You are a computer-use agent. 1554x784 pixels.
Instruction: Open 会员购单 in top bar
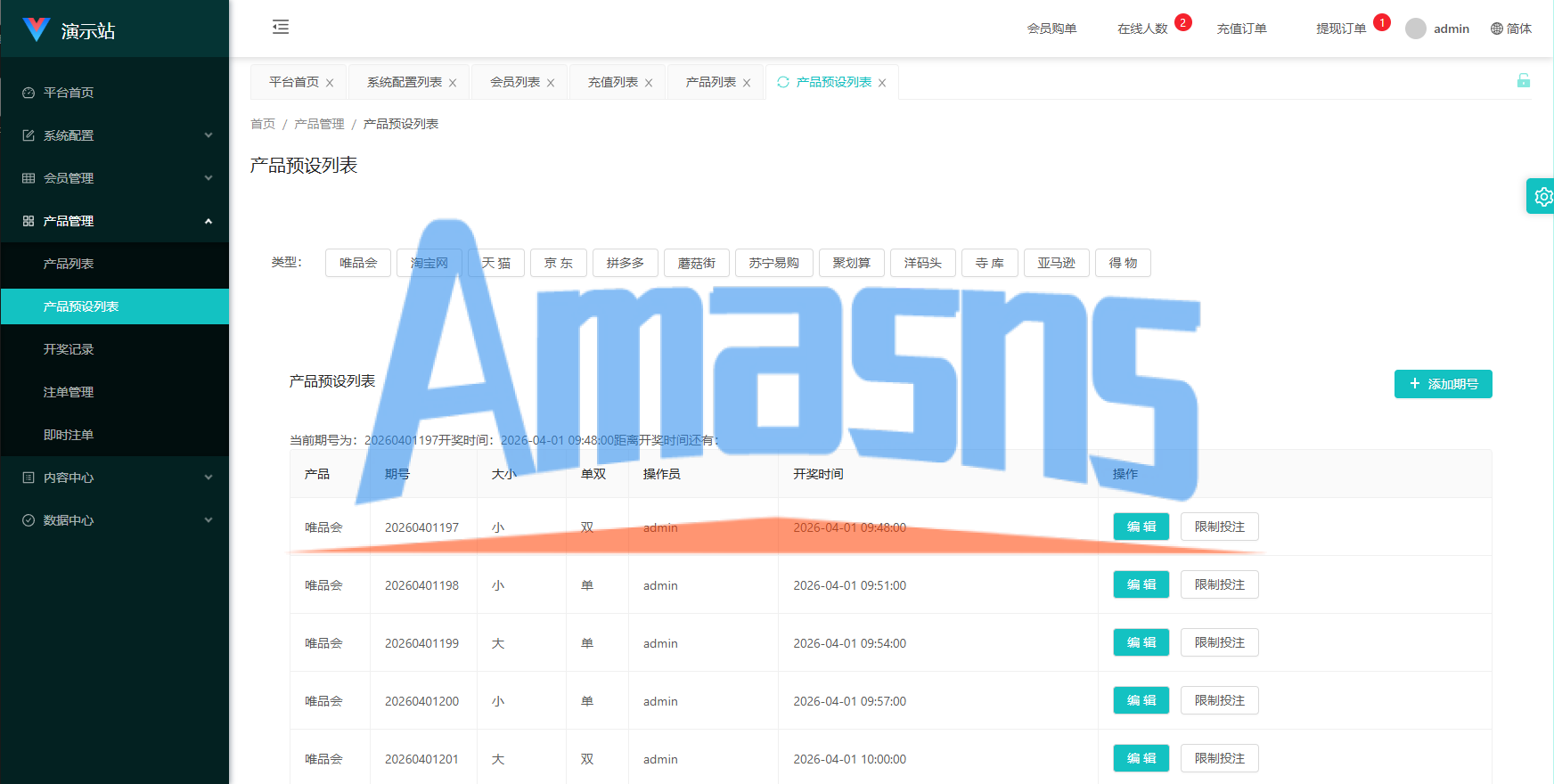tap(1051, 29)
